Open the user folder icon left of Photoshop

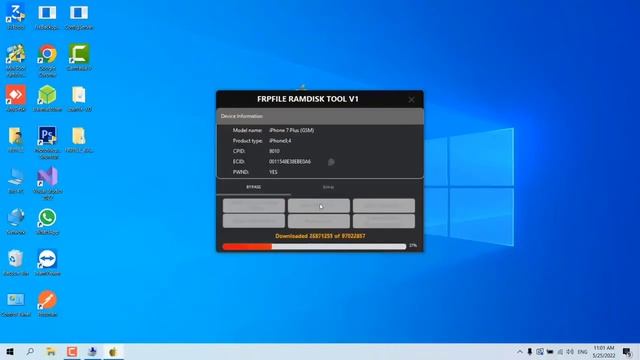[16, 140]
